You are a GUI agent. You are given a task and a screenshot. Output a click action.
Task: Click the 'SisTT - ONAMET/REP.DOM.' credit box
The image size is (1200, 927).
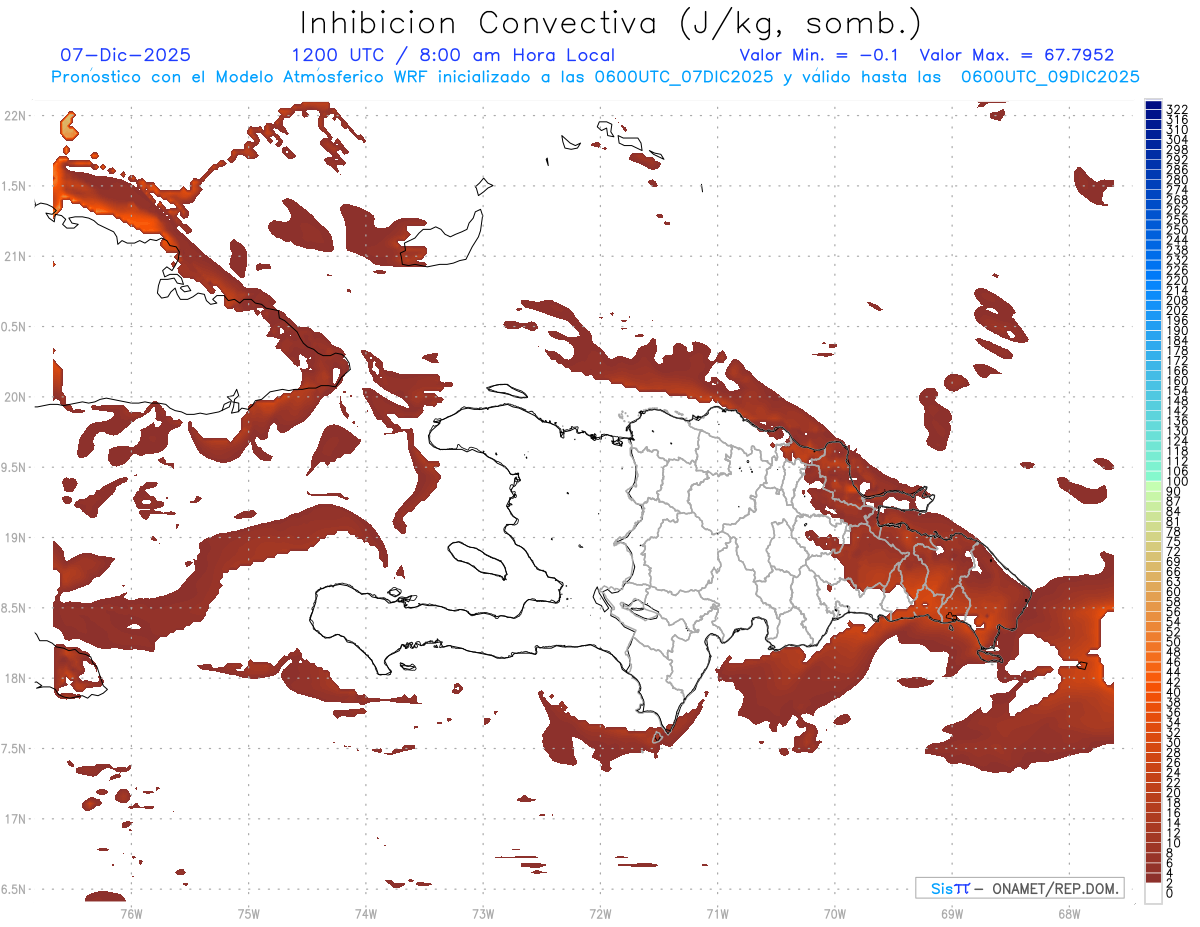click(x=1019, y=888)
